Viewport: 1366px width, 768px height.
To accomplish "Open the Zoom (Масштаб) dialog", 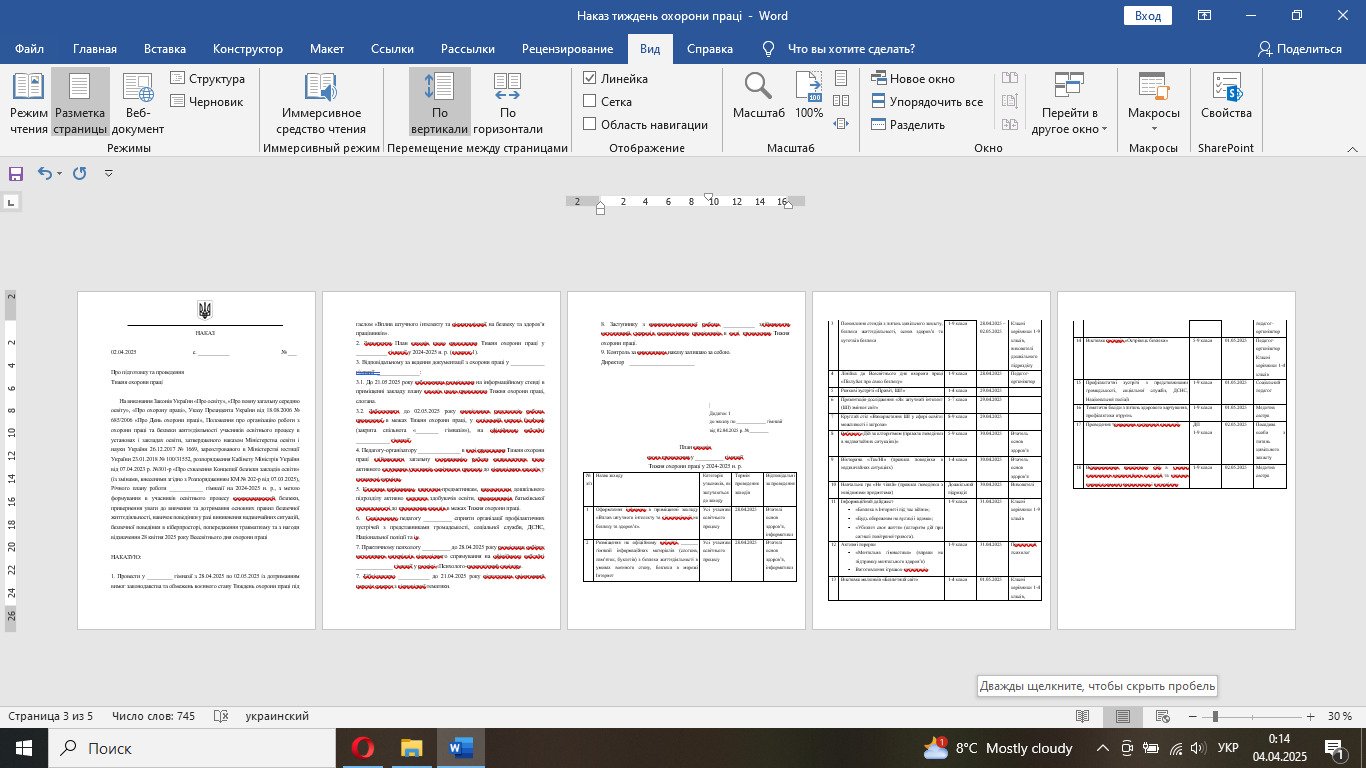I will coord(758,95).
